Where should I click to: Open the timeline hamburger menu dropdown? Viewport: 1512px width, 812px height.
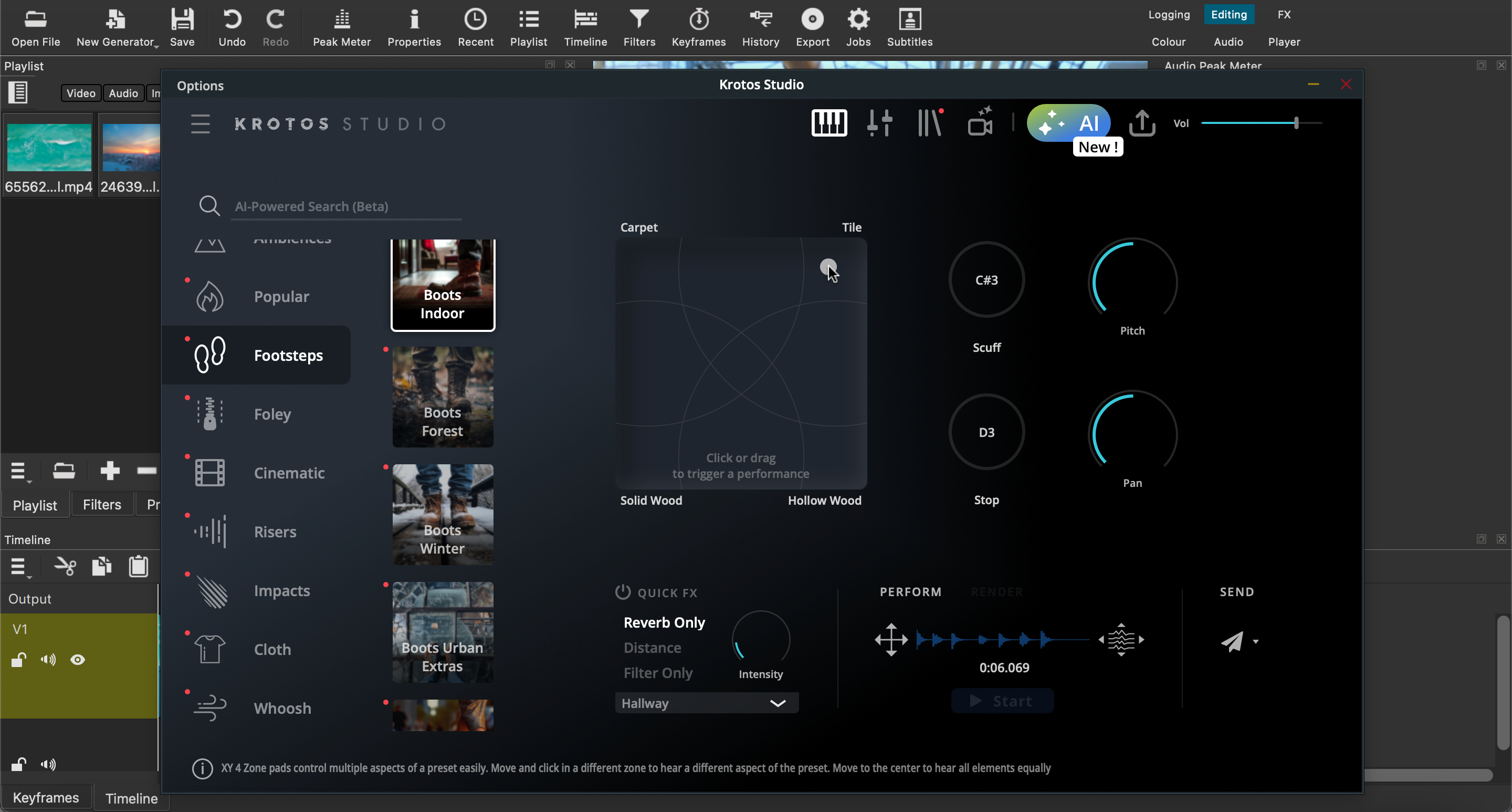pos(19,567)
